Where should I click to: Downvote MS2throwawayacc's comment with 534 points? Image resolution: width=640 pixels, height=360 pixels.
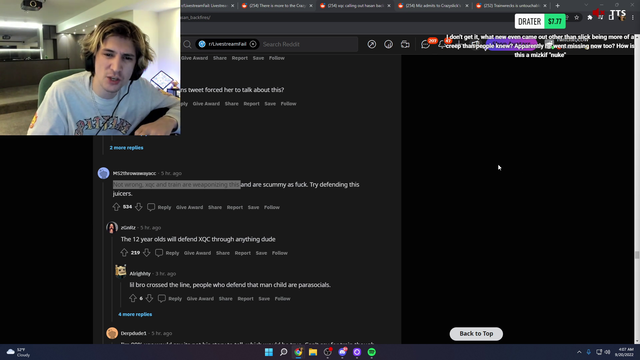point(139,207)
